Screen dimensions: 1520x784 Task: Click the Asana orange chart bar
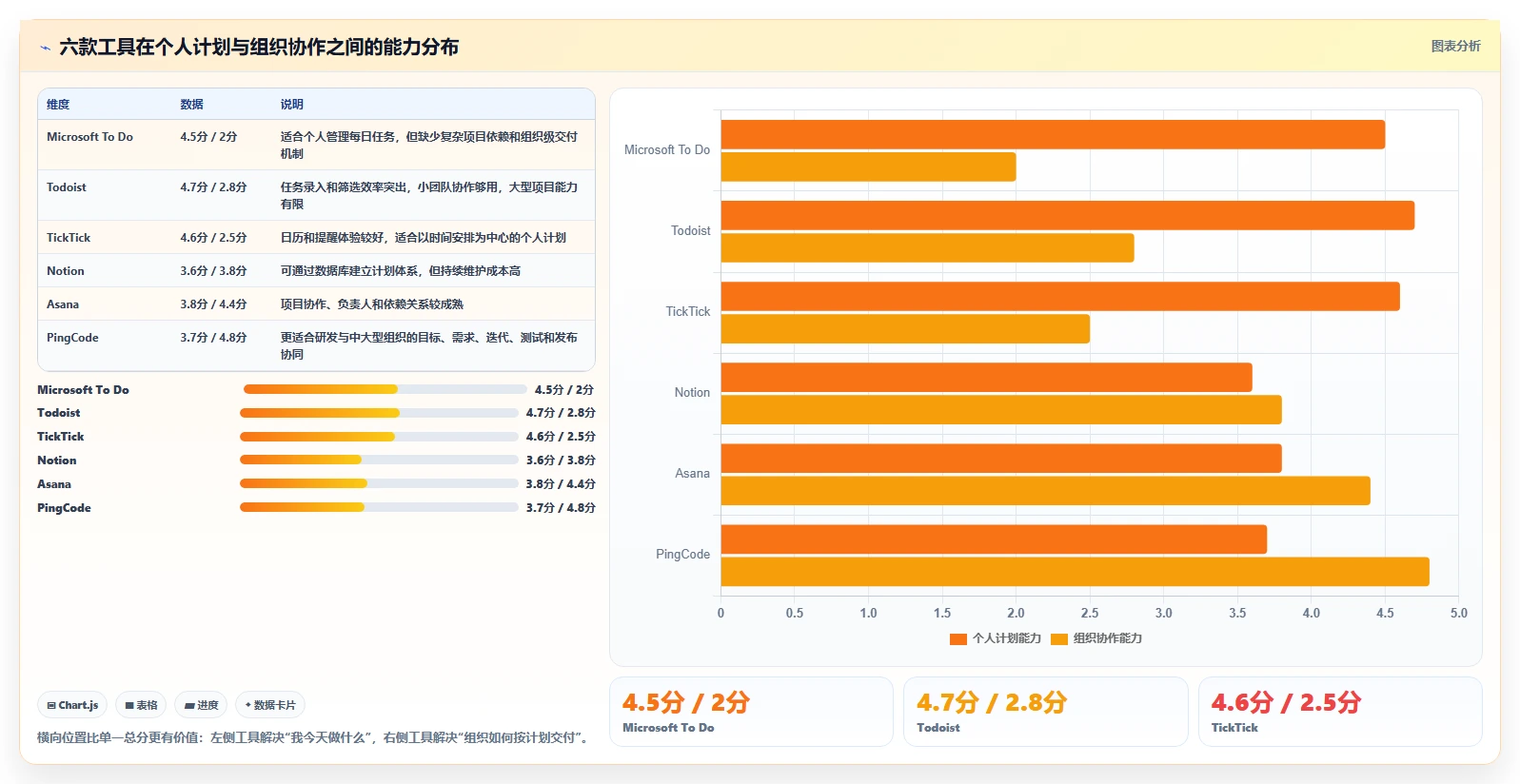(x=1001, y=459)
